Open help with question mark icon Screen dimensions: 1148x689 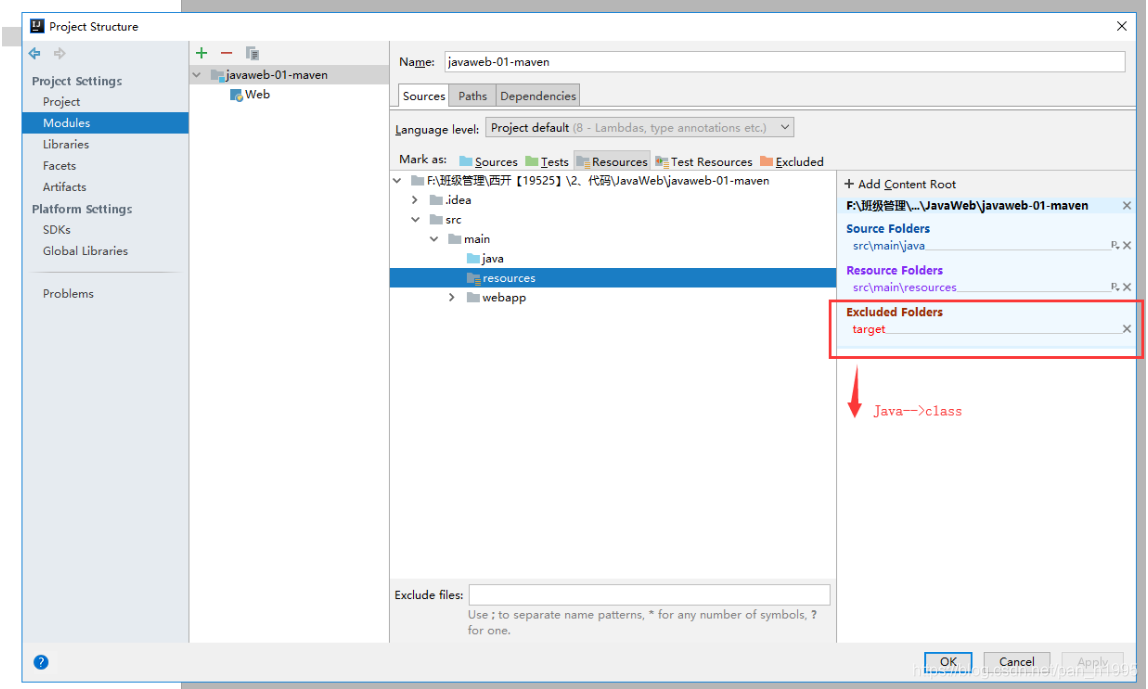click(x=41, y=662)
